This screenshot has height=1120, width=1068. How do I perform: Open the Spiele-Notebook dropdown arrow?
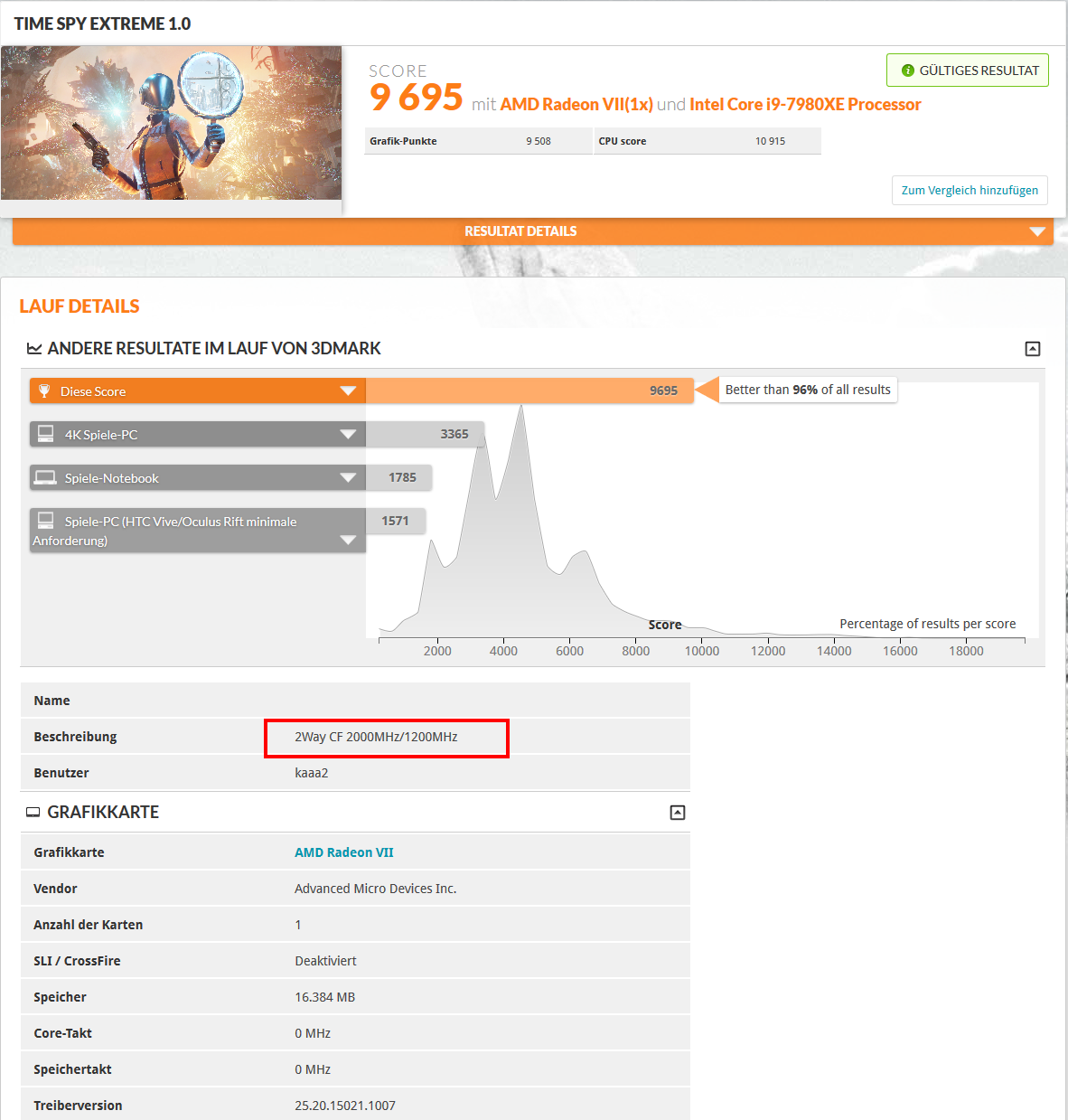point(348,477)
